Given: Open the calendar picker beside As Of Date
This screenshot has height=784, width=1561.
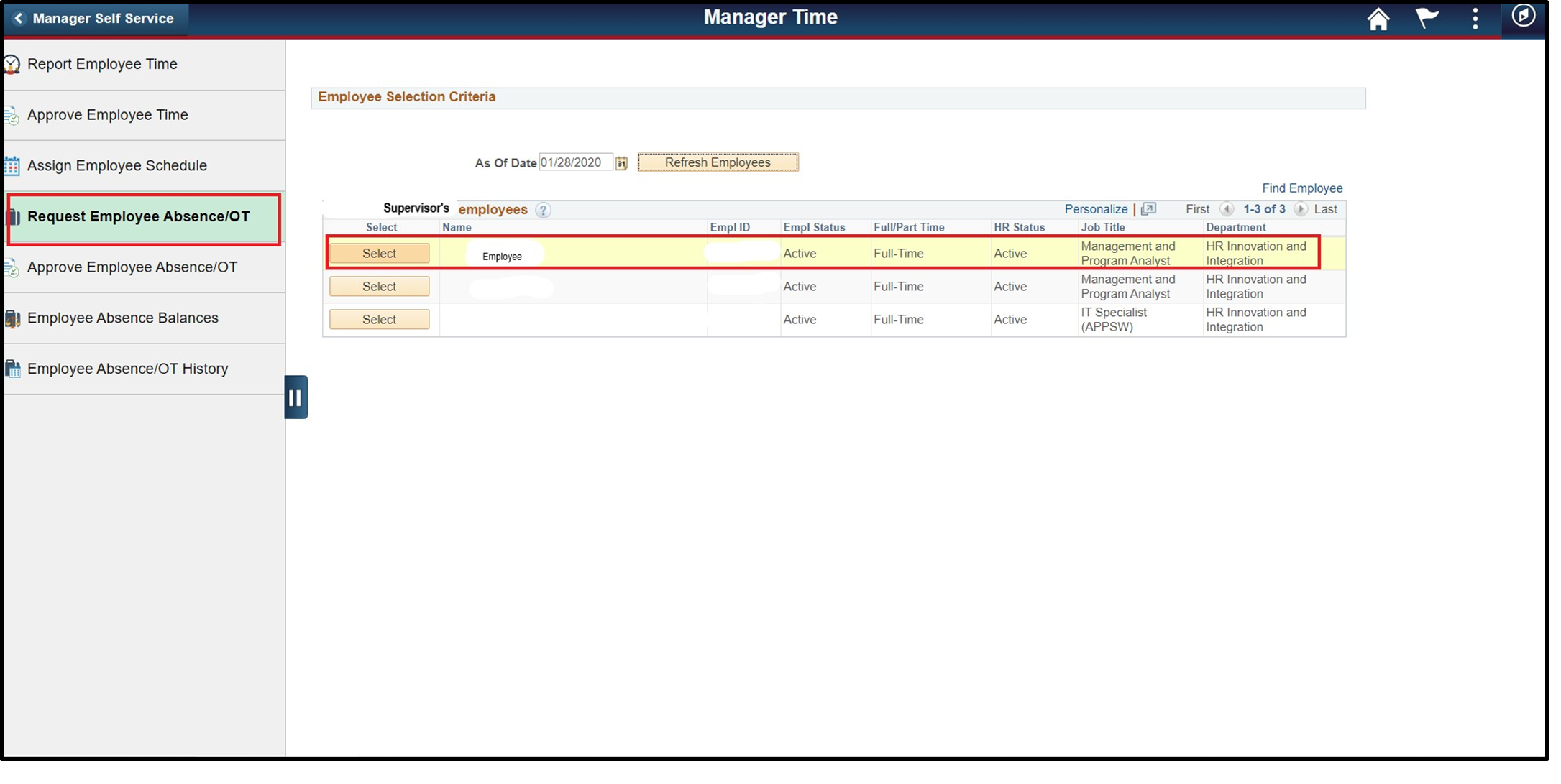Looking at the screenshot, I should [623, 162].
